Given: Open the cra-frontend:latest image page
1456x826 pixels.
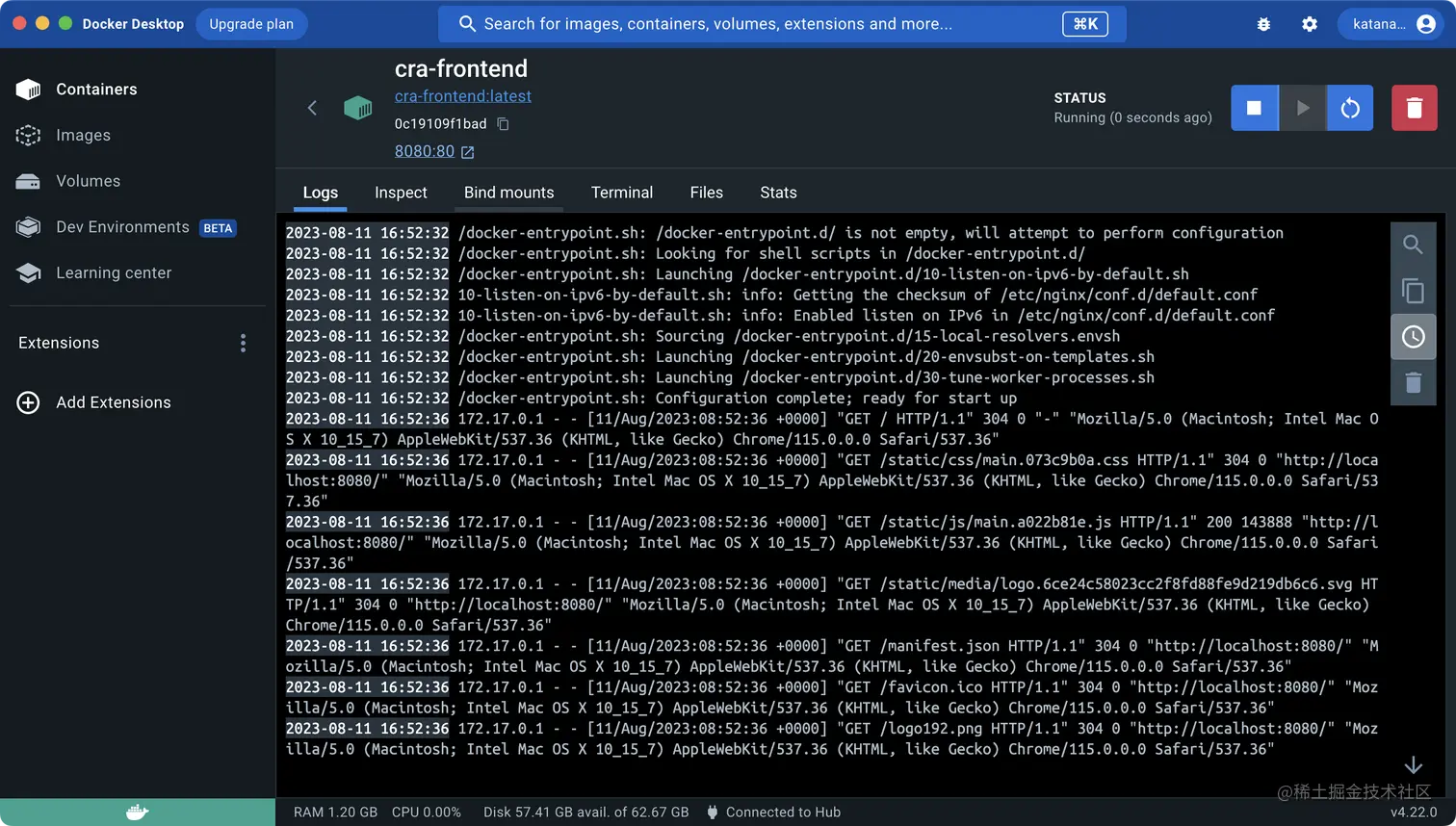Looking at the screenshot, I should pyautogui.click(x=462, y=95).
